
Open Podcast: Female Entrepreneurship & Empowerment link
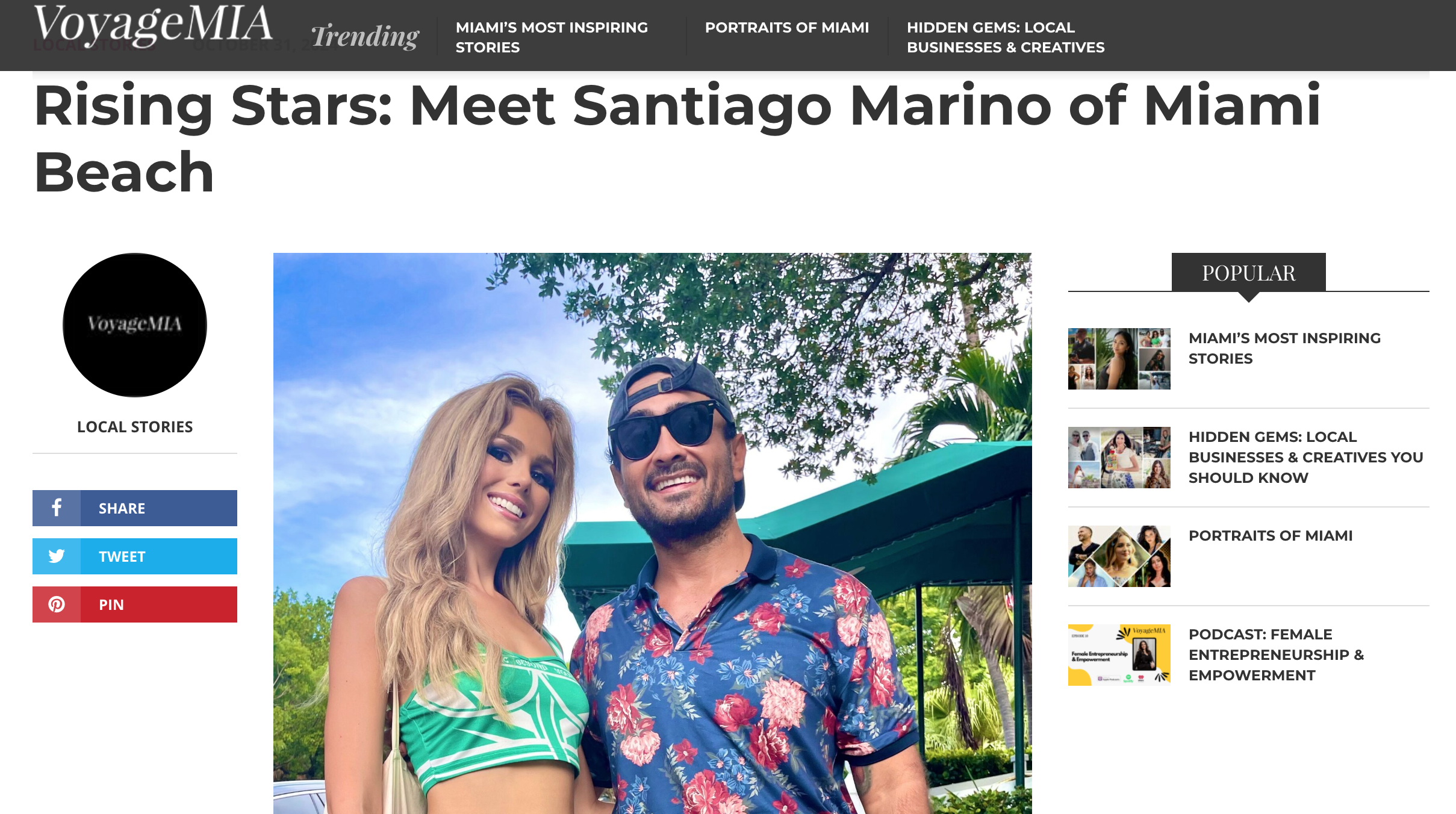coord(1276,654)
